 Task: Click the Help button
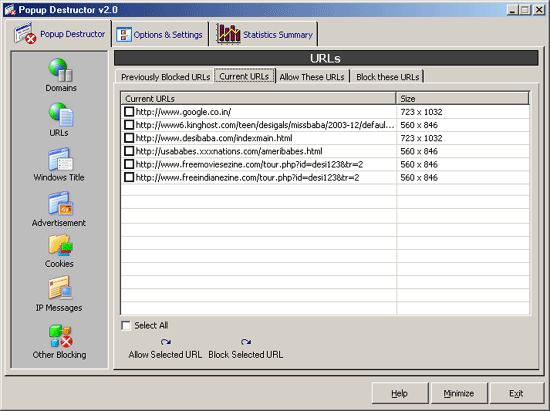400,393
